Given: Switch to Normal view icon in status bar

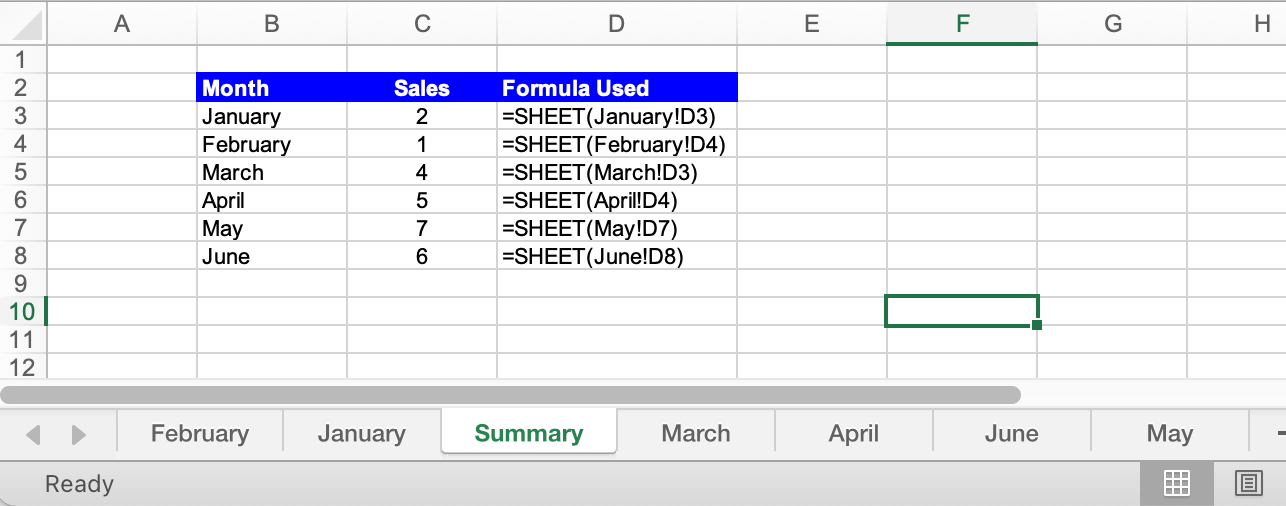Looking at the screenshot, I should pyautogui.click(x=1177, y=484).
